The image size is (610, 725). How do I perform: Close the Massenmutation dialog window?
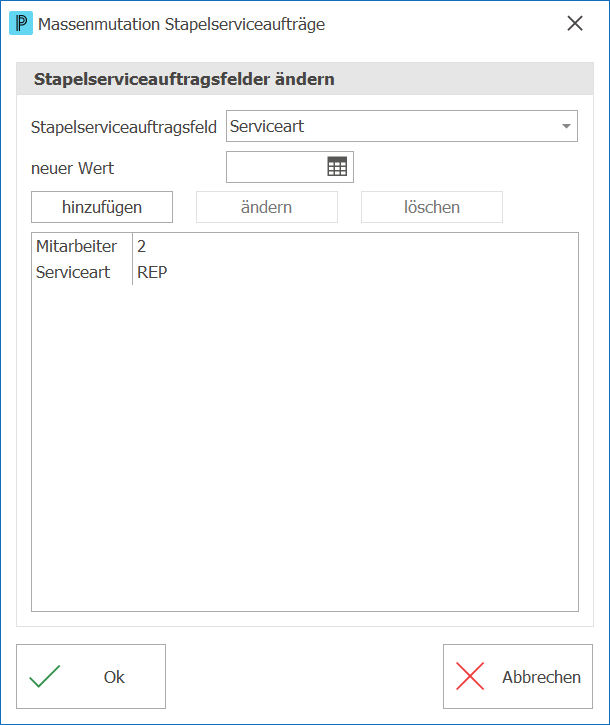[575, 23]
